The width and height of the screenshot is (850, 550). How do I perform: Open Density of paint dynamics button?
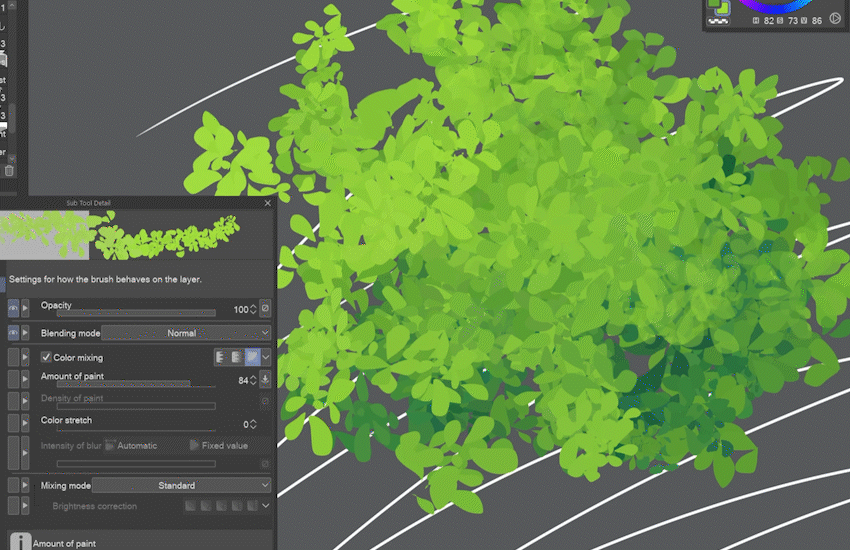[x=265, y=401]
